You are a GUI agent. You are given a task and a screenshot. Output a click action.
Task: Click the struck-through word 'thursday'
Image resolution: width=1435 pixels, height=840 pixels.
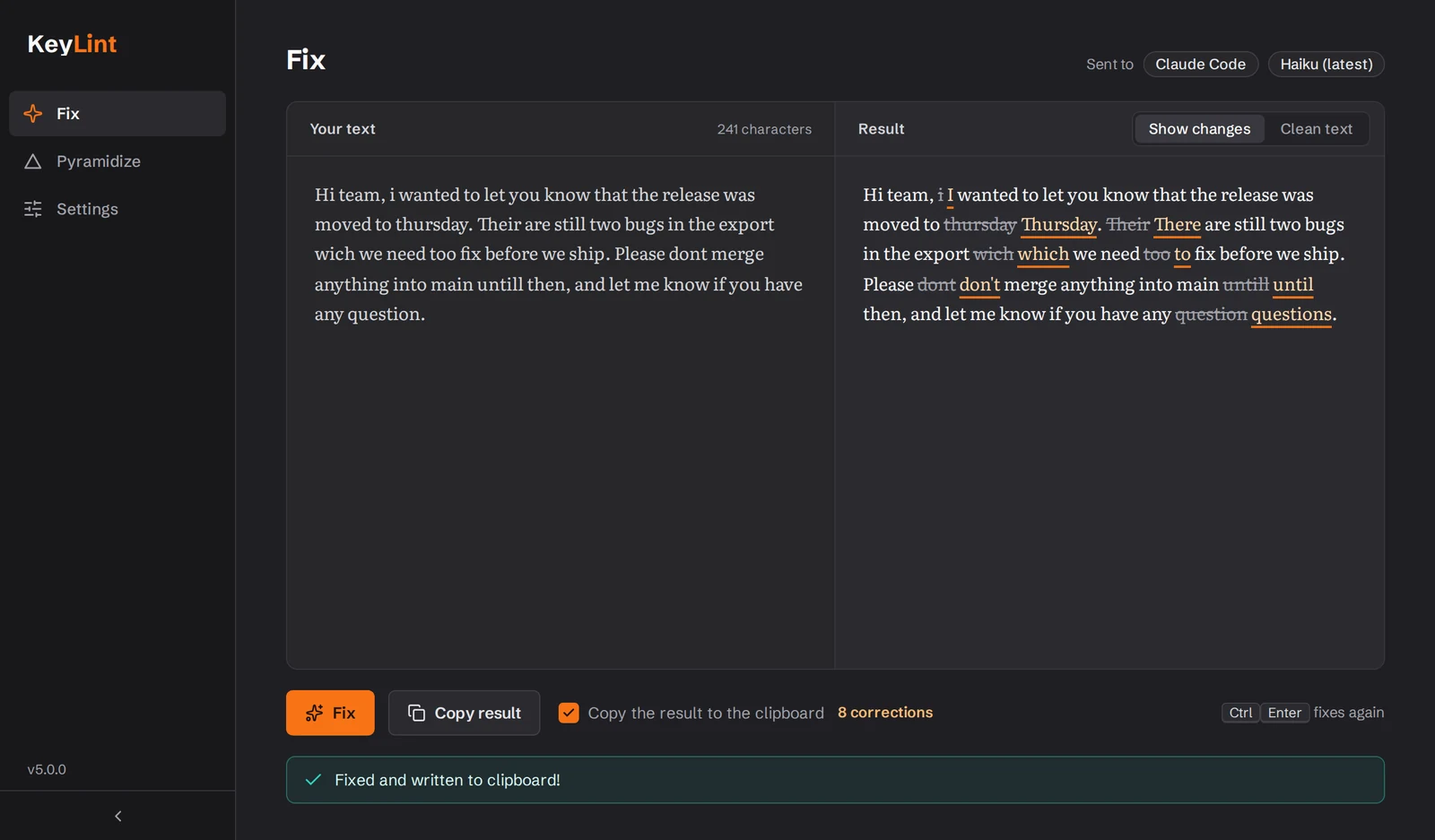979,225
